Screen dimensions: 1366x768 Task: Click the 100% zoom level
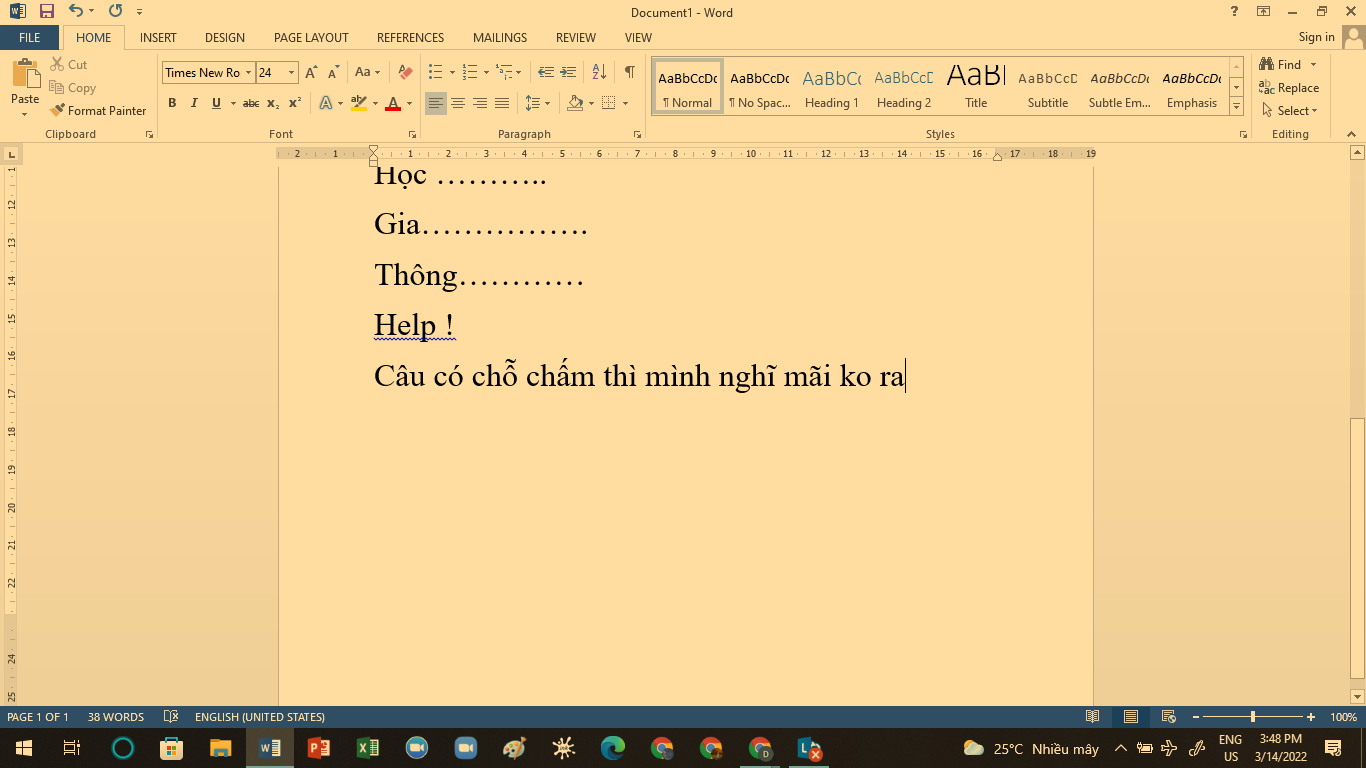[x=1344, y=717]
